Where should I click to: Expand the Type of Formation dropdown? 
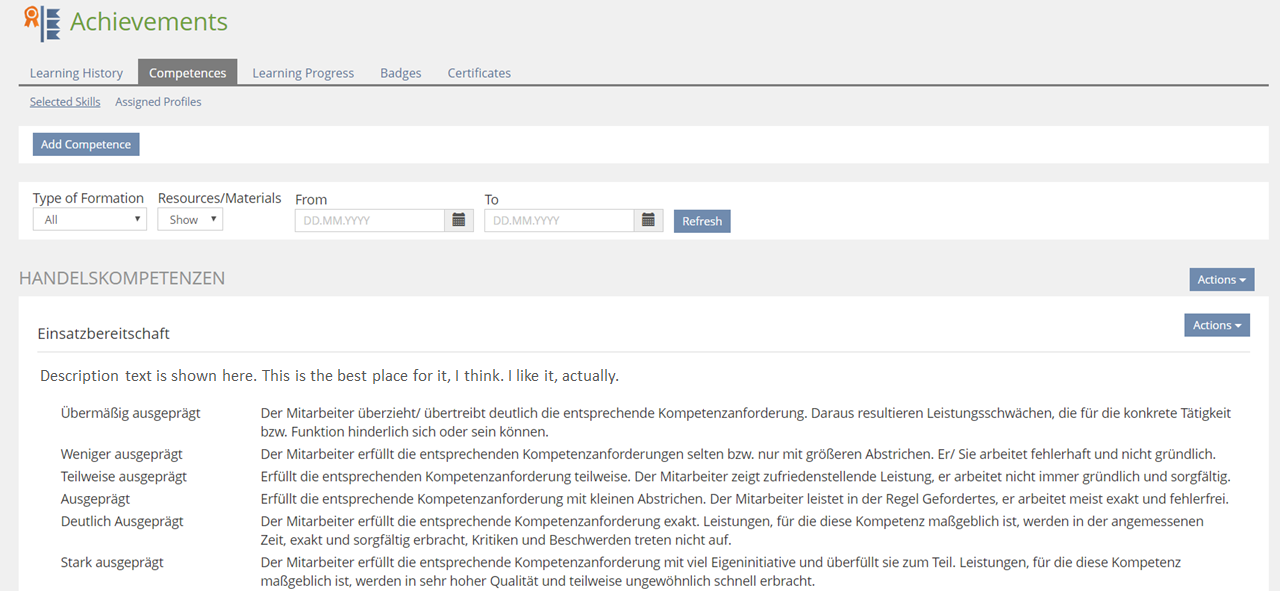point(90,220)
